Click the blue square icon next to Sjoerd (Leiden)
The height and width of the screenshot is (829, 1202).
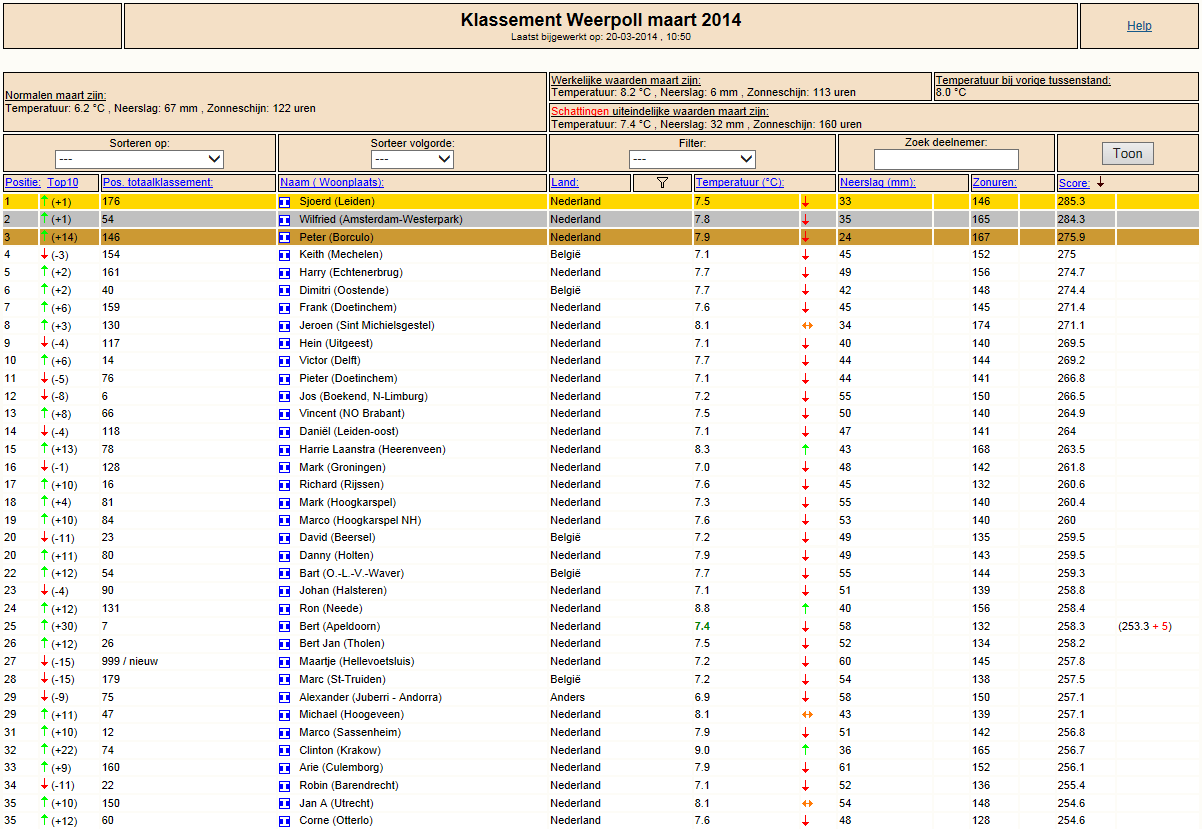(x=285, y=202)
